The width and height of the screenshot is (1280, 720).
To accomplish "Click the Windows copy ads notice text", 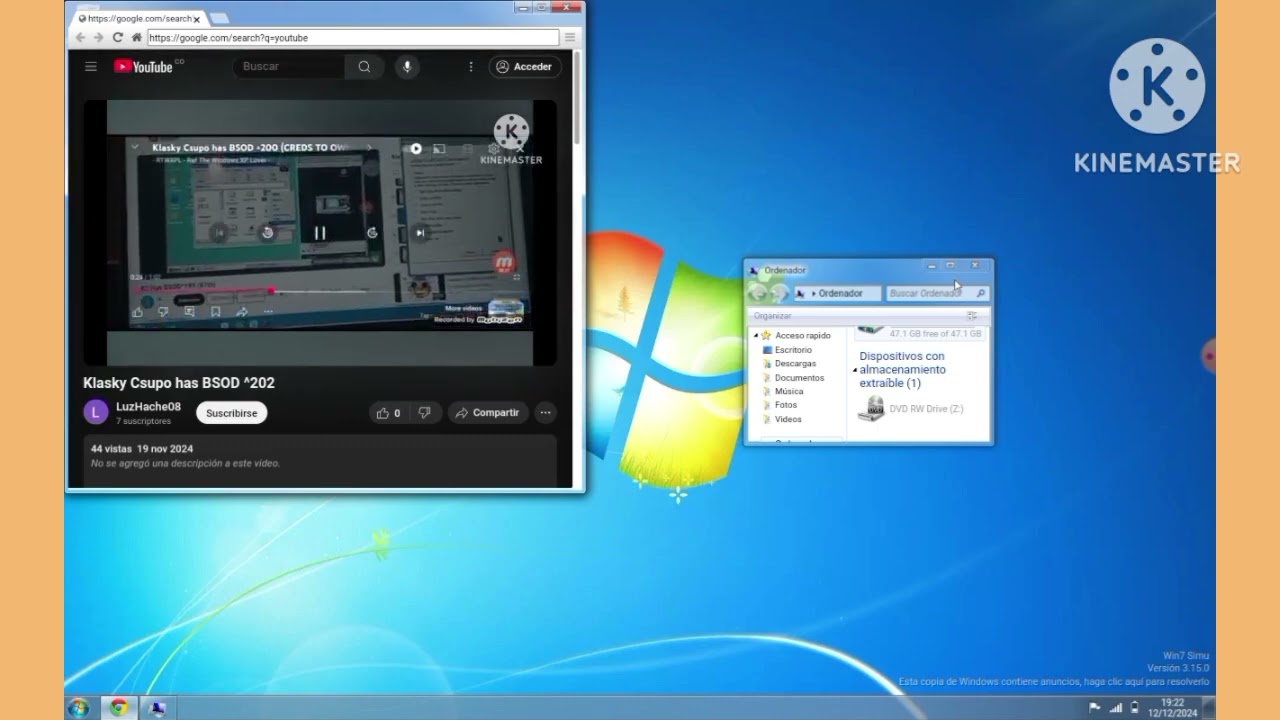I will (1054, 682).
